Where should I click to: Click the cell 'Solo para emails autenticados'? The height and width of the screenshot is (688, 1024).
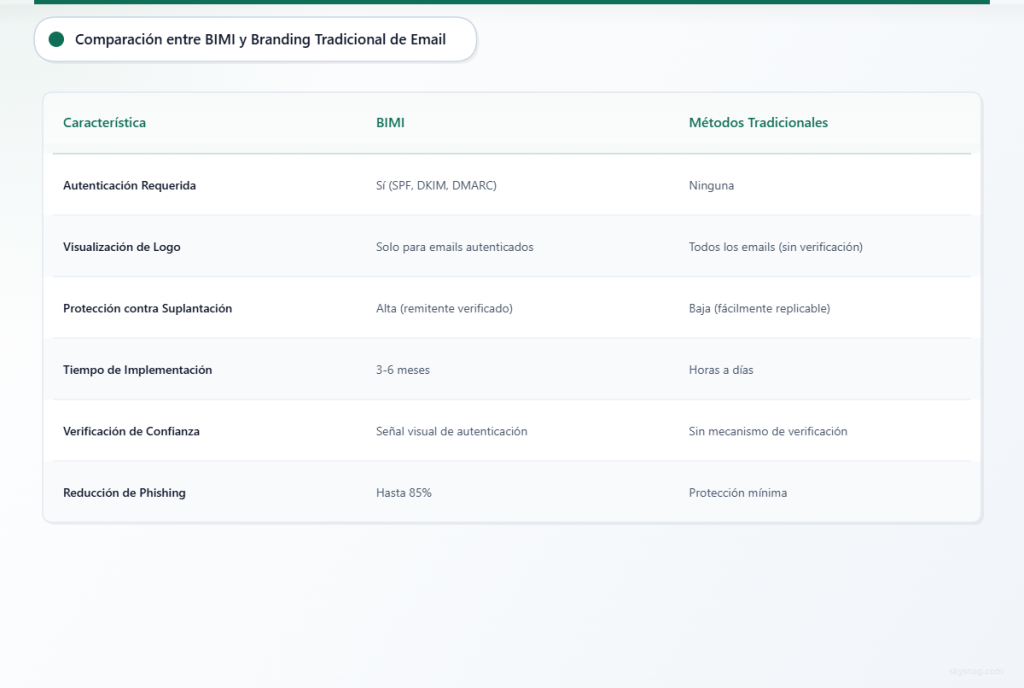[455, 247]
